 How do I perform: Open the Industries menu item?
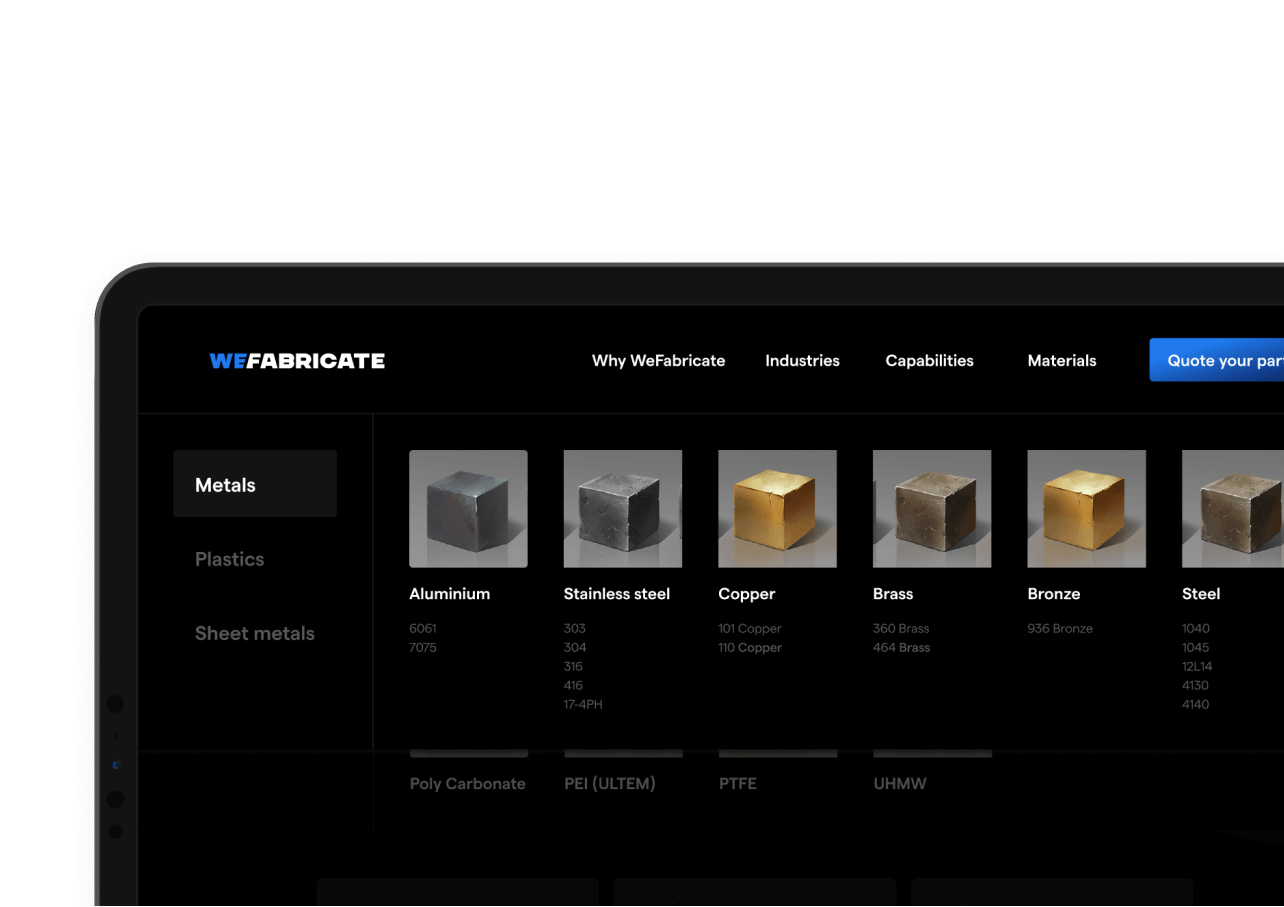coord(802,361)
